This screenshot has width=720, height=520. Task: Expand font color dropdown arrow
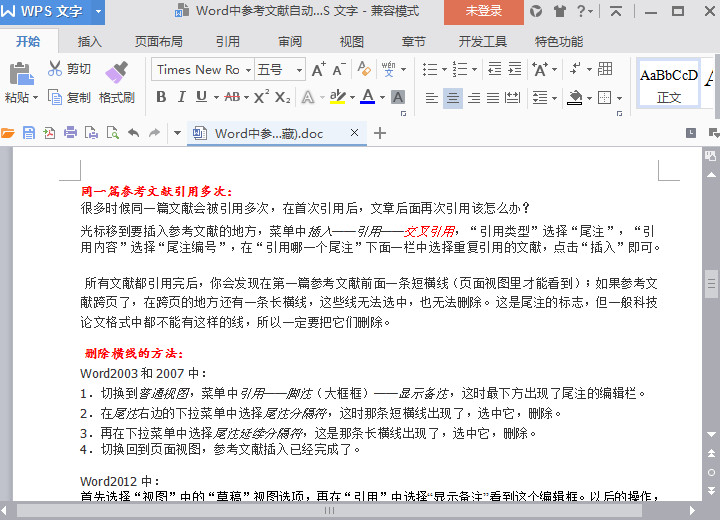(x=382, y=97)
